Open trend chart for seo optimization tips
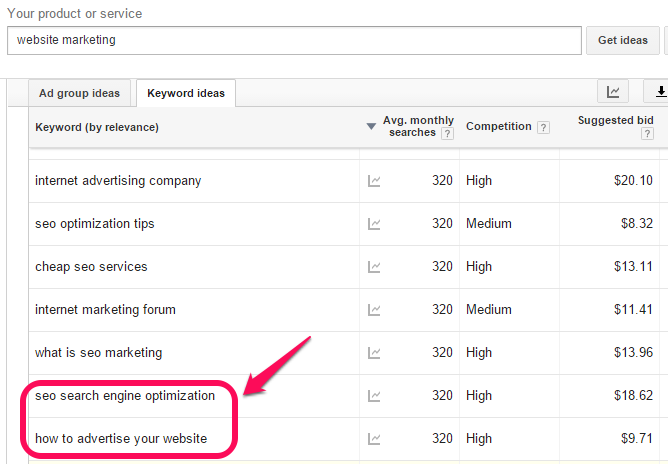 [x=374, y=224]
